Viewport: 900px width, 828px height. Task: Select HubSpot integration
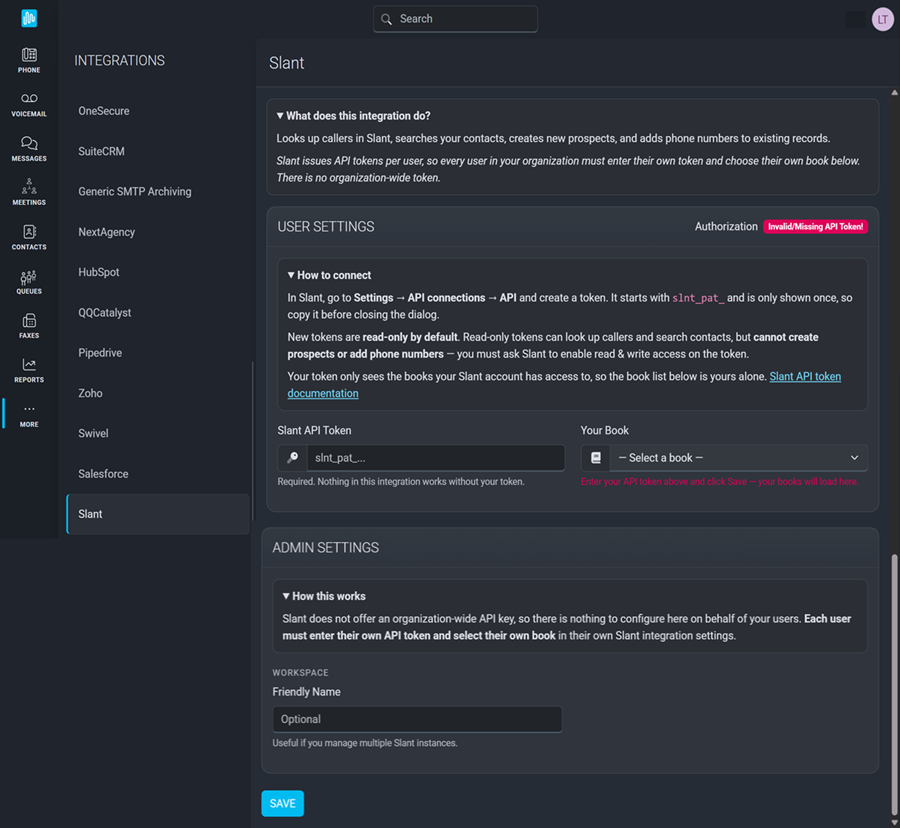99,272
